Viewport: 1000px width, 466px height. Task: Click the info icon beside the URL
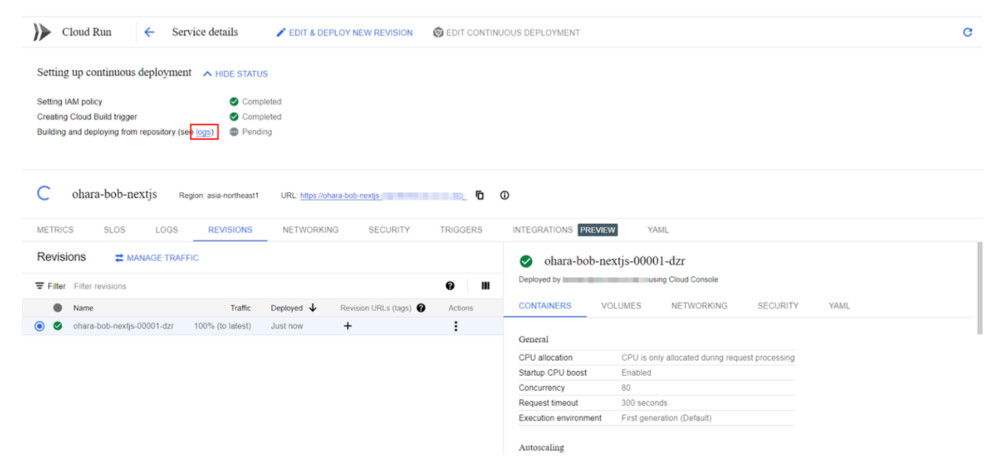coord(504,195)
